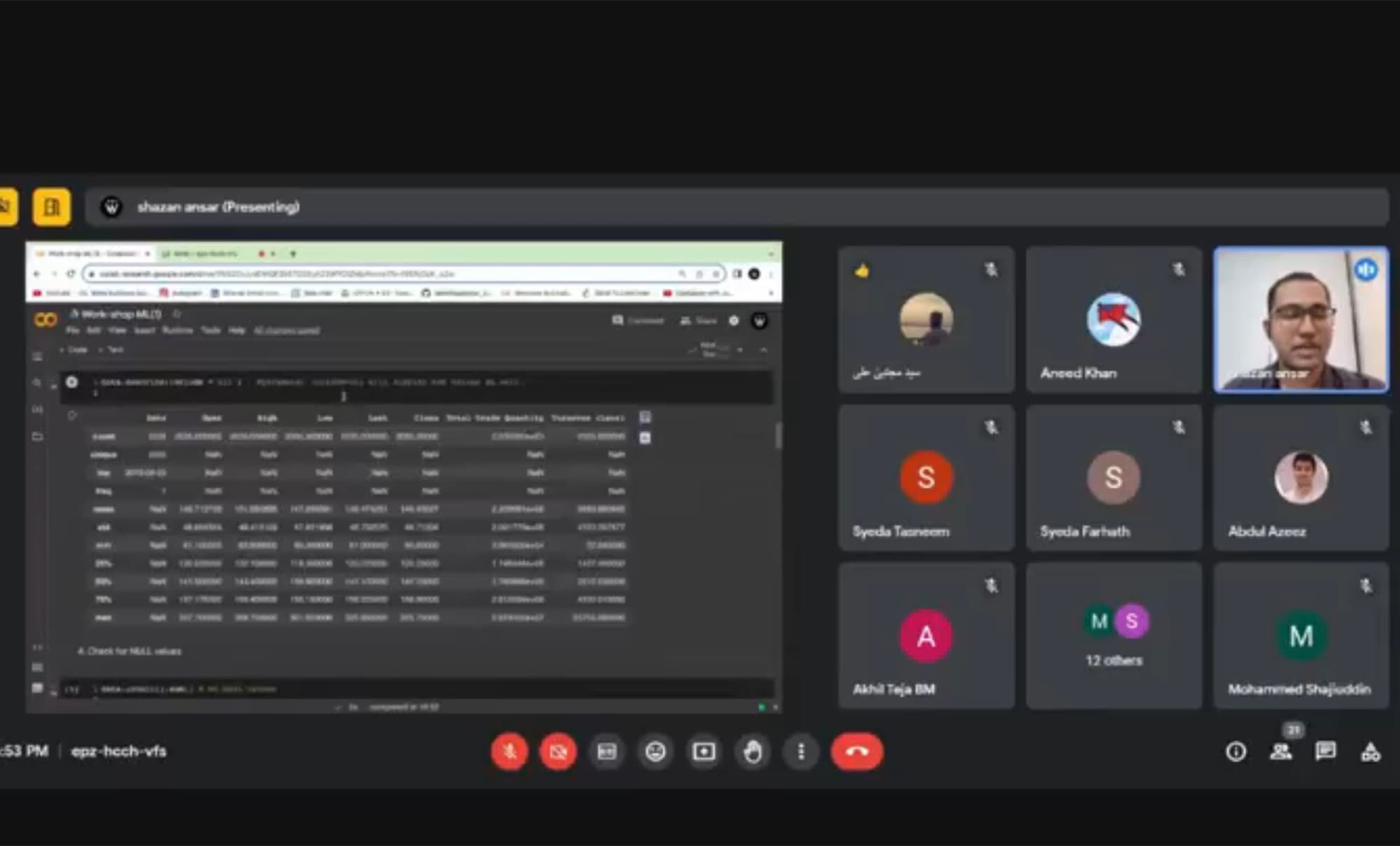The width and height of the screenshot is (1400, 846).
Task: Open the 12 others participants tile
Action: (1114, 636)
